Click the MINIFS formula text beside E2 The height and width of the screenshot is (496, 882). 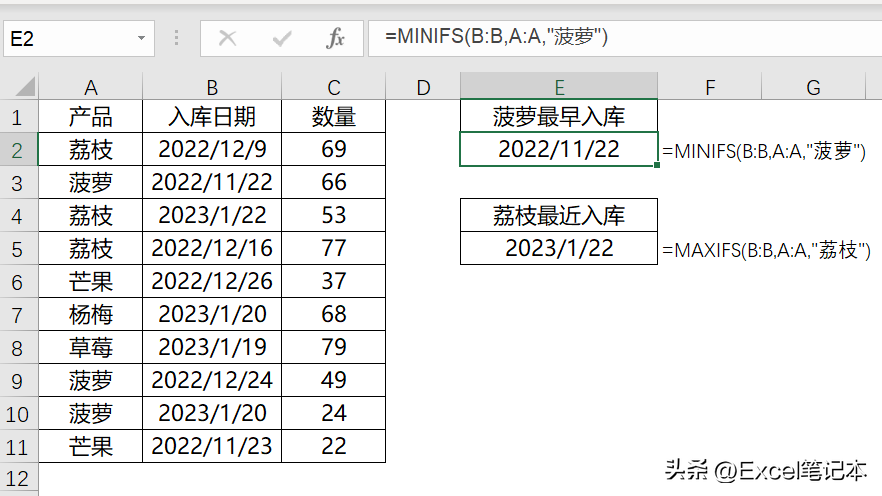tap(764, 151)
